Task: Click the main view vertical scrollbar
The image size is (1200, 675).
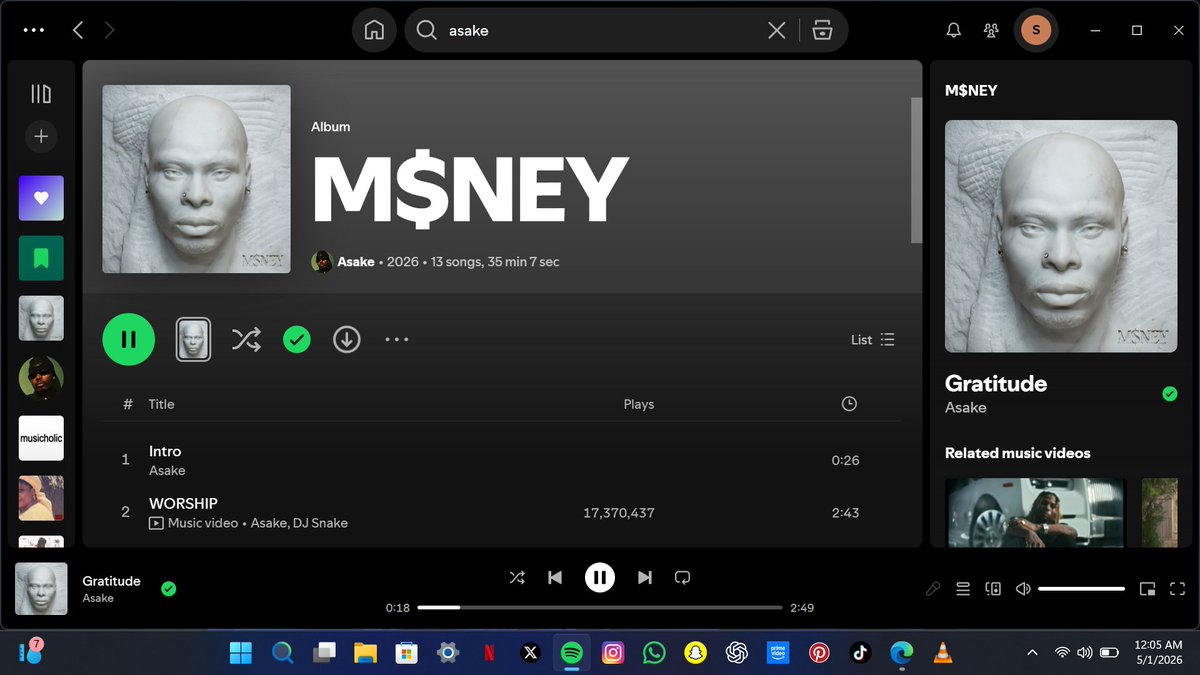Action: [x=916, y=170]
